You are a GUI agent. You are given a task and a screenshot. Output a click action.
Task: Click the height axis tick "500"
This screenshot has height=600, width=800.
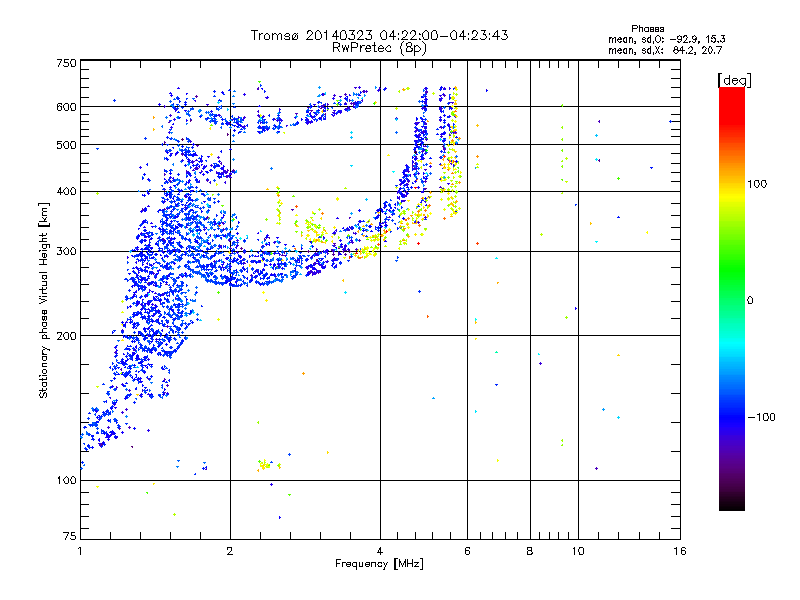[x=66, y=145]
